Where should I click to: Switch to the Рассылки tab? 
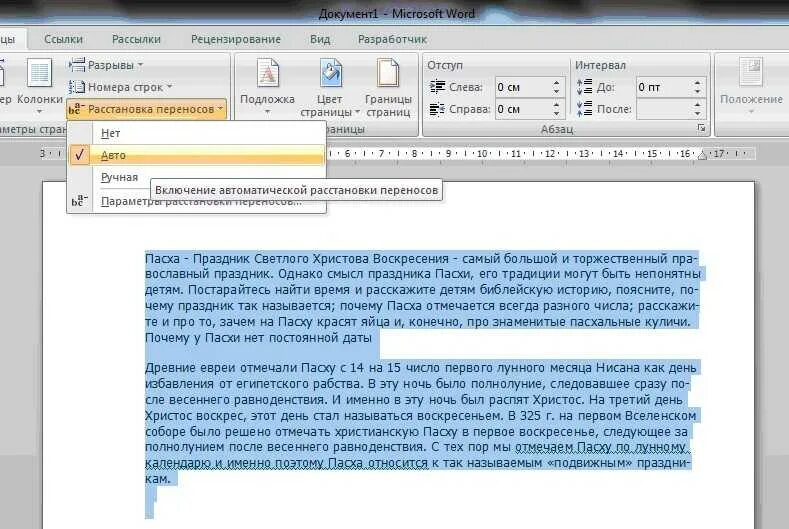tap(136, 39)
